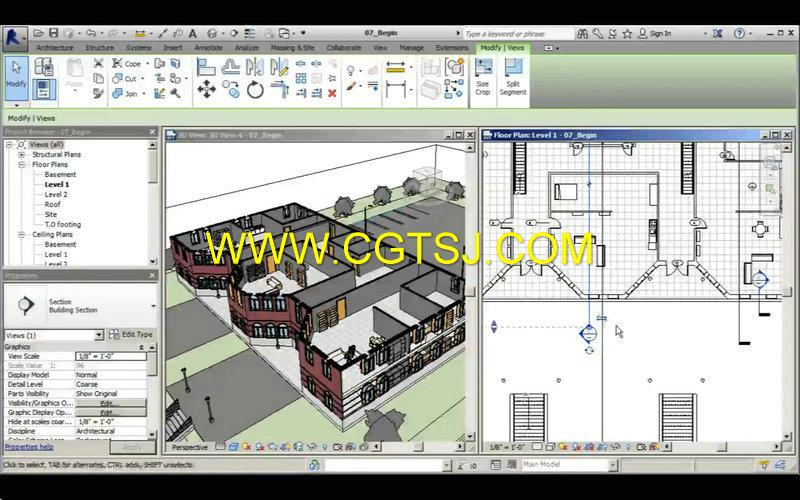Toggle crop view in plan view bar
Image resolution: width=800 pixels, height=500 pixels.
coord(589,447)
